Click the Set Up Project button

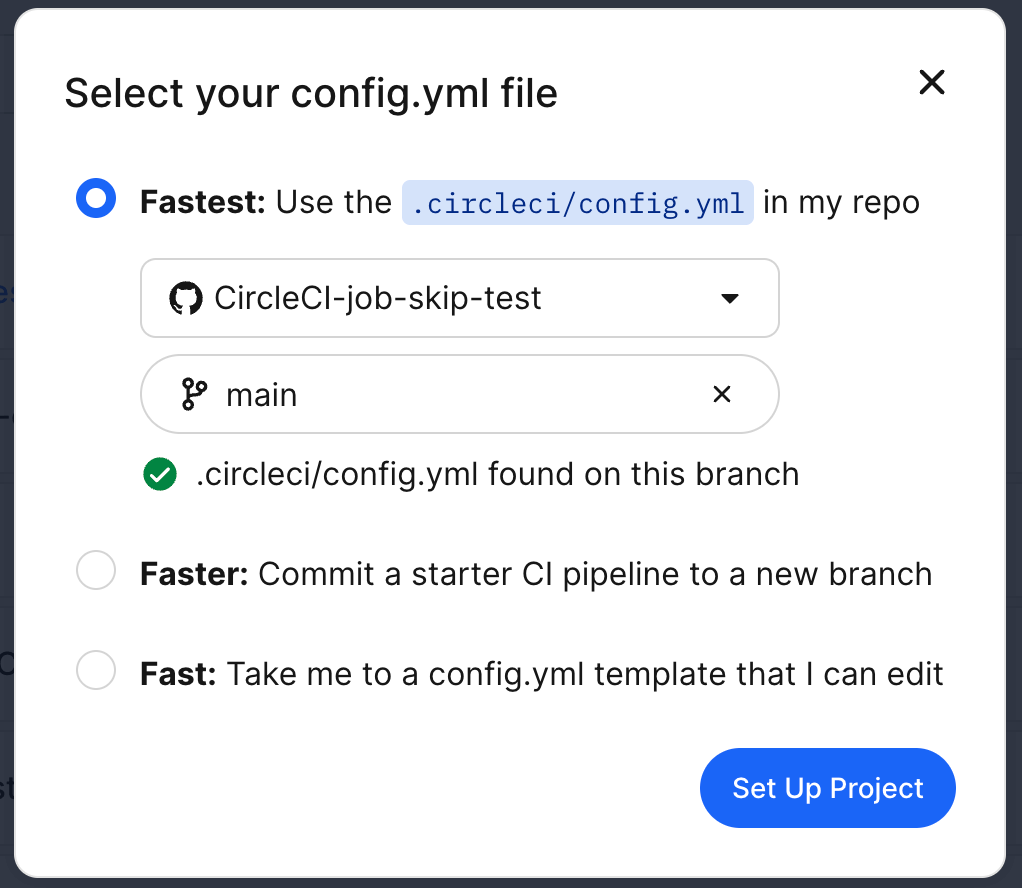(827, 788)
